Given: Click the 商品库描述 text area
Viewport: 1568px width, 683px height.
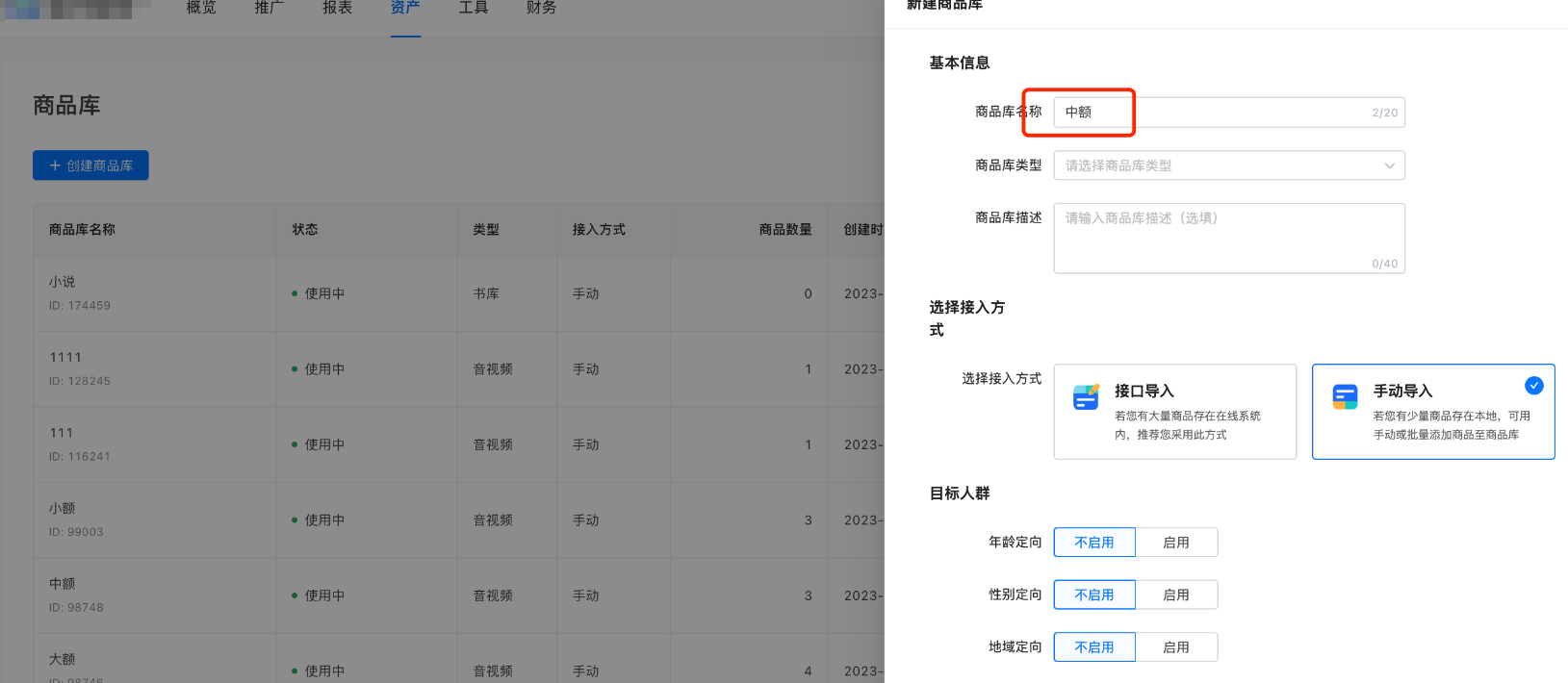Looking at the screenshot, I should tap(1229, 238).
